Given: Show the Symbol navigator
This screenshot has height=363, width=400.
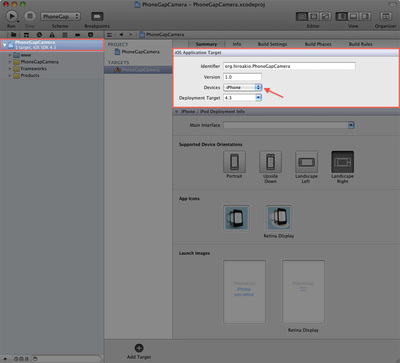Looking at the screenshot, I should pos(26,34).
